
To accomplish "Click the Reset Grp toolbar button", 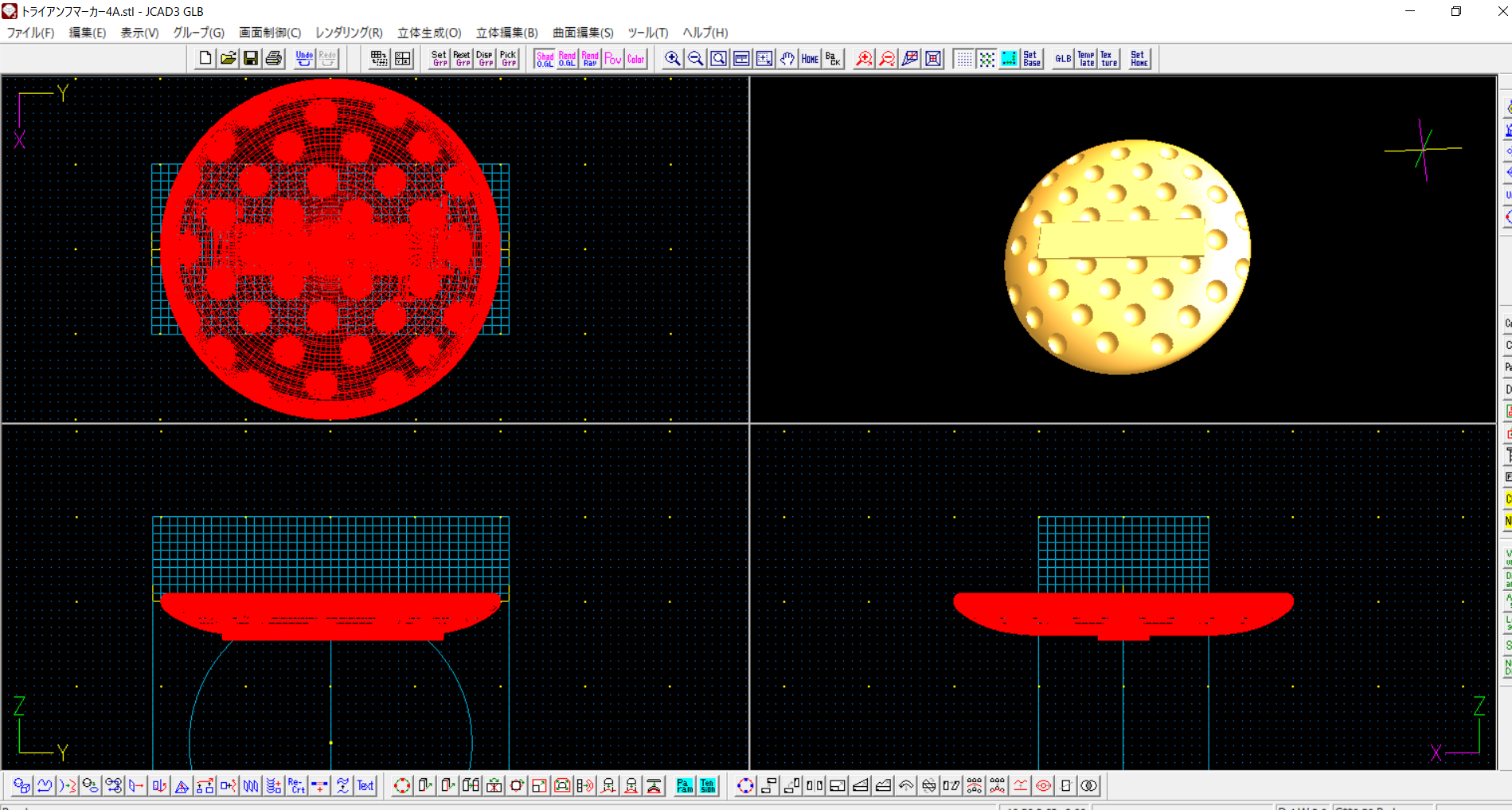I will [x=463, y=58].
